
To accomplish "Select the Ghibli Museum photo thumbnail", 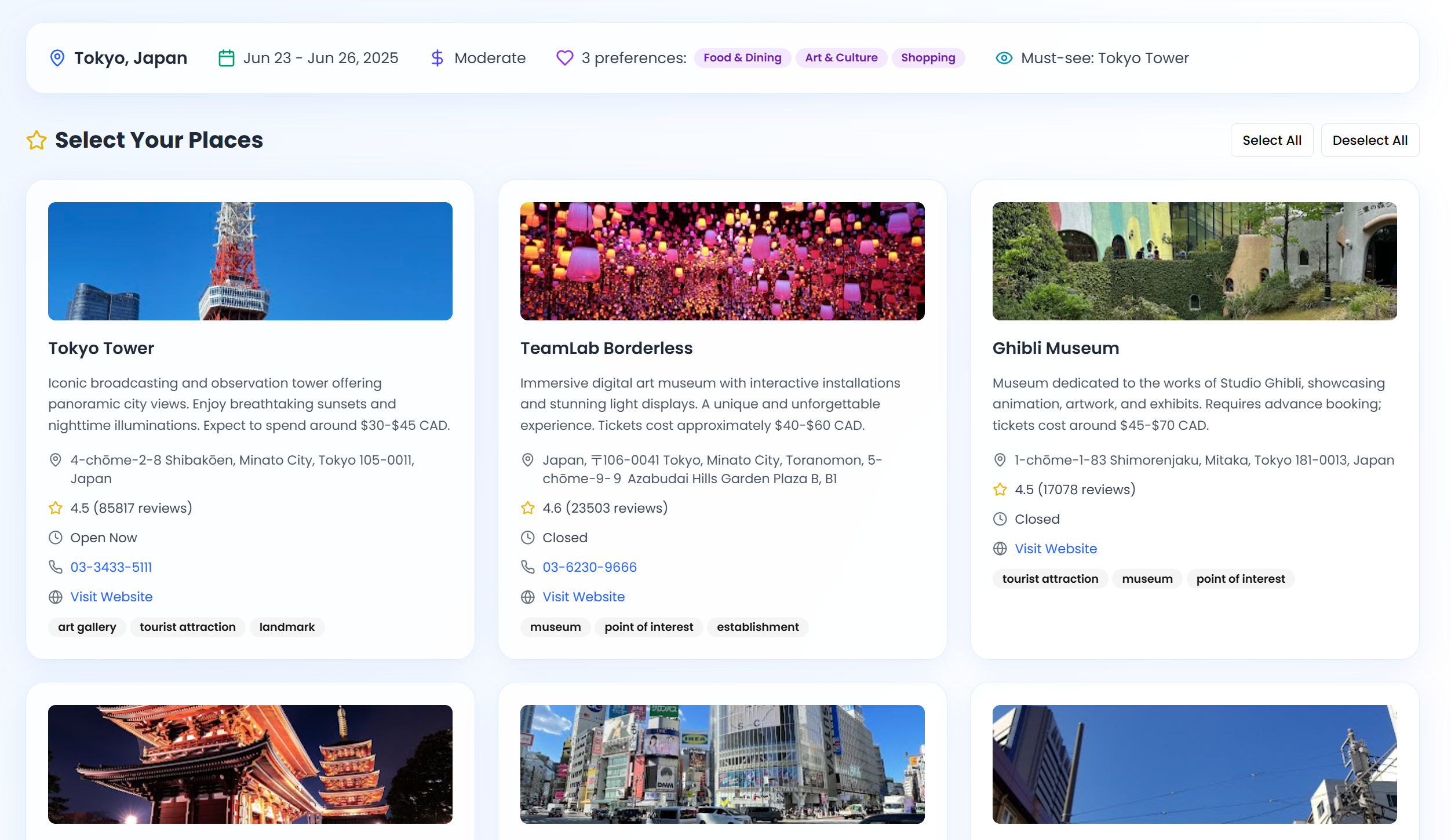I will click(x=1194, y=261).
